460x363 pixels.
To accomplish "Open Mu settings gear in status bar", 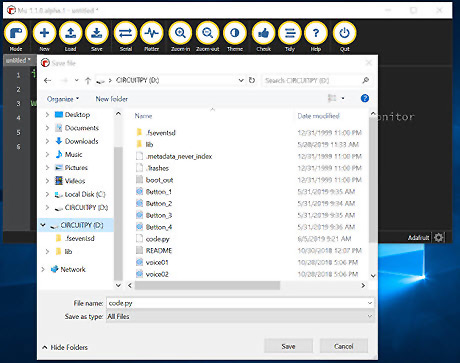I will pyautogui.click(x=439, y=237).
